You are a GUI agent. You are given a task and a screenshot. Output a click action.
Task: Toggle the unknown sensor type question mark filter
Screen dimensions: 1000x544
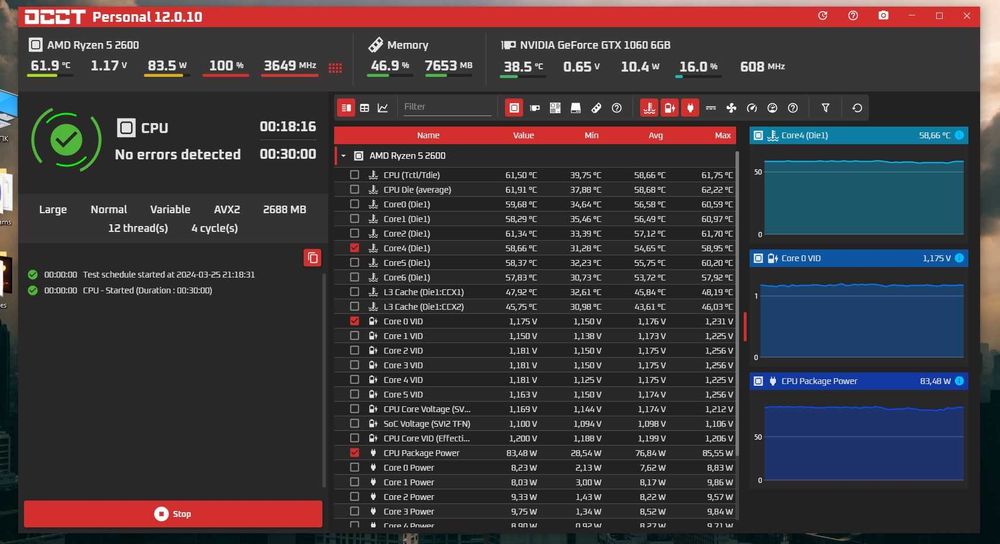792,108
